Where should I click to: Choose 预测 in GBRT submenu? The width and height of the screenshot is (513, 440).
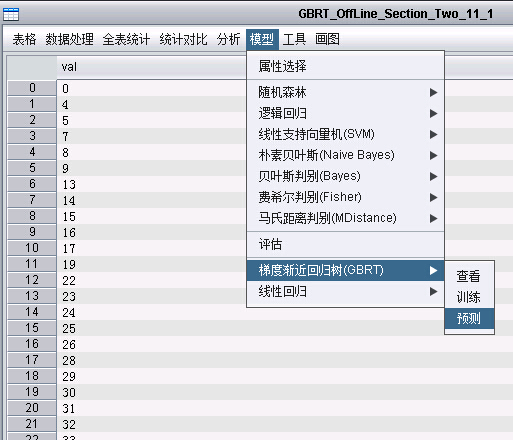[469, 318]
